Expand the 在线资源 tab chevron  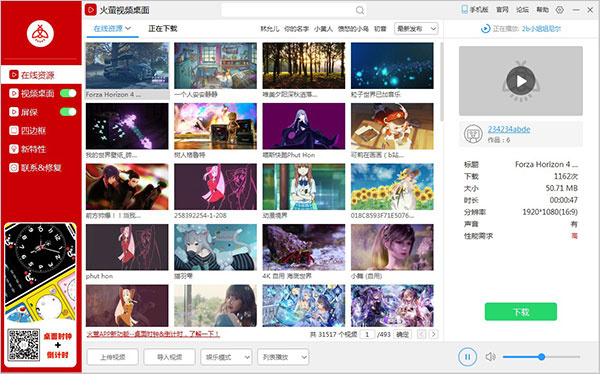(x=128, y=28)
